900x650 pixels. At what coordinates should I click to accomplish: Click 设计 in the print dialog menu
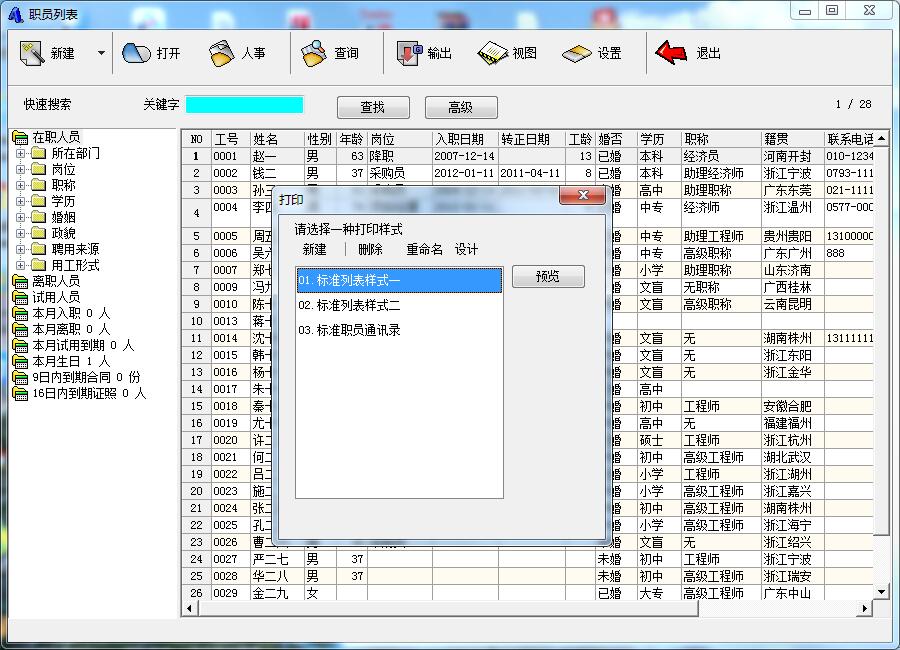[x=466, y=249]
